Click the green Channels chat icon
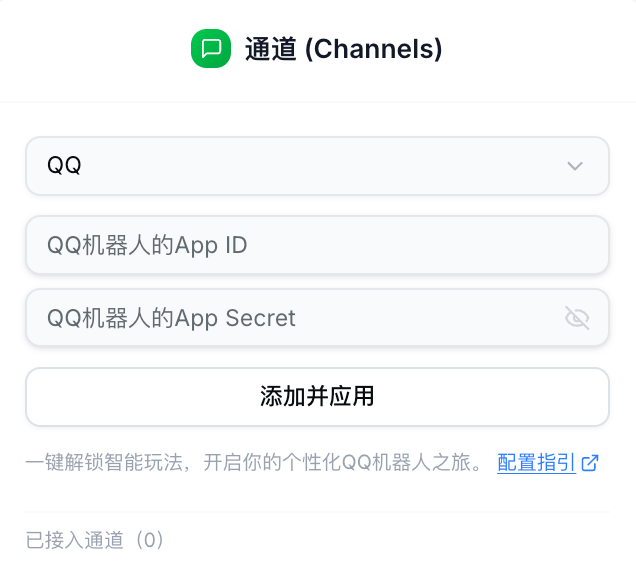 210,49
